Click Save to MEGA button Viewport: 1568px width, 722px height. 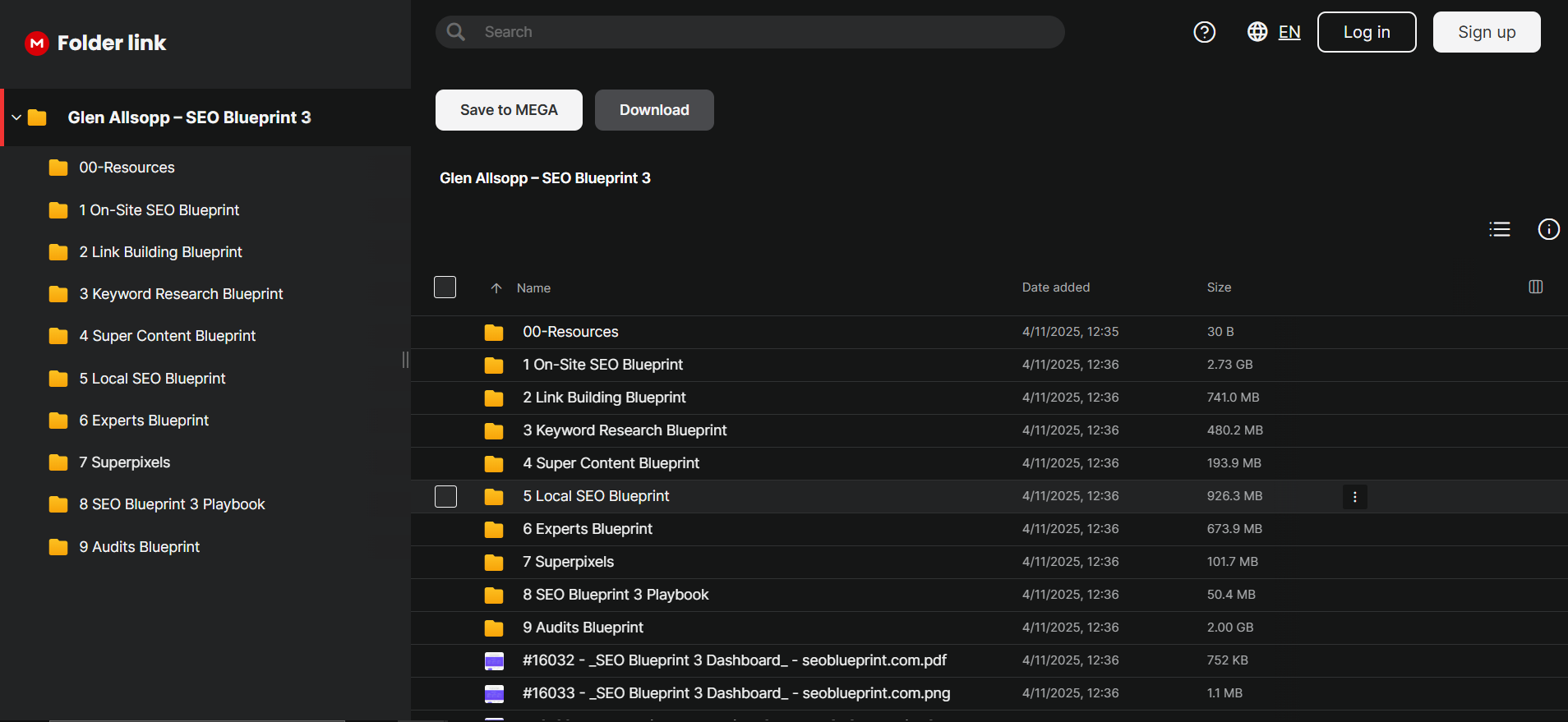coord(509,110)
